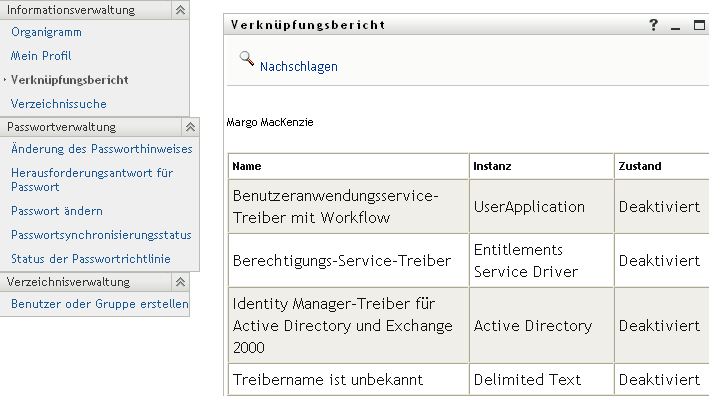Open Änderung des Passworthinweises
The height and width of the screenshot is (396, 709).
[x=102, y=149]
